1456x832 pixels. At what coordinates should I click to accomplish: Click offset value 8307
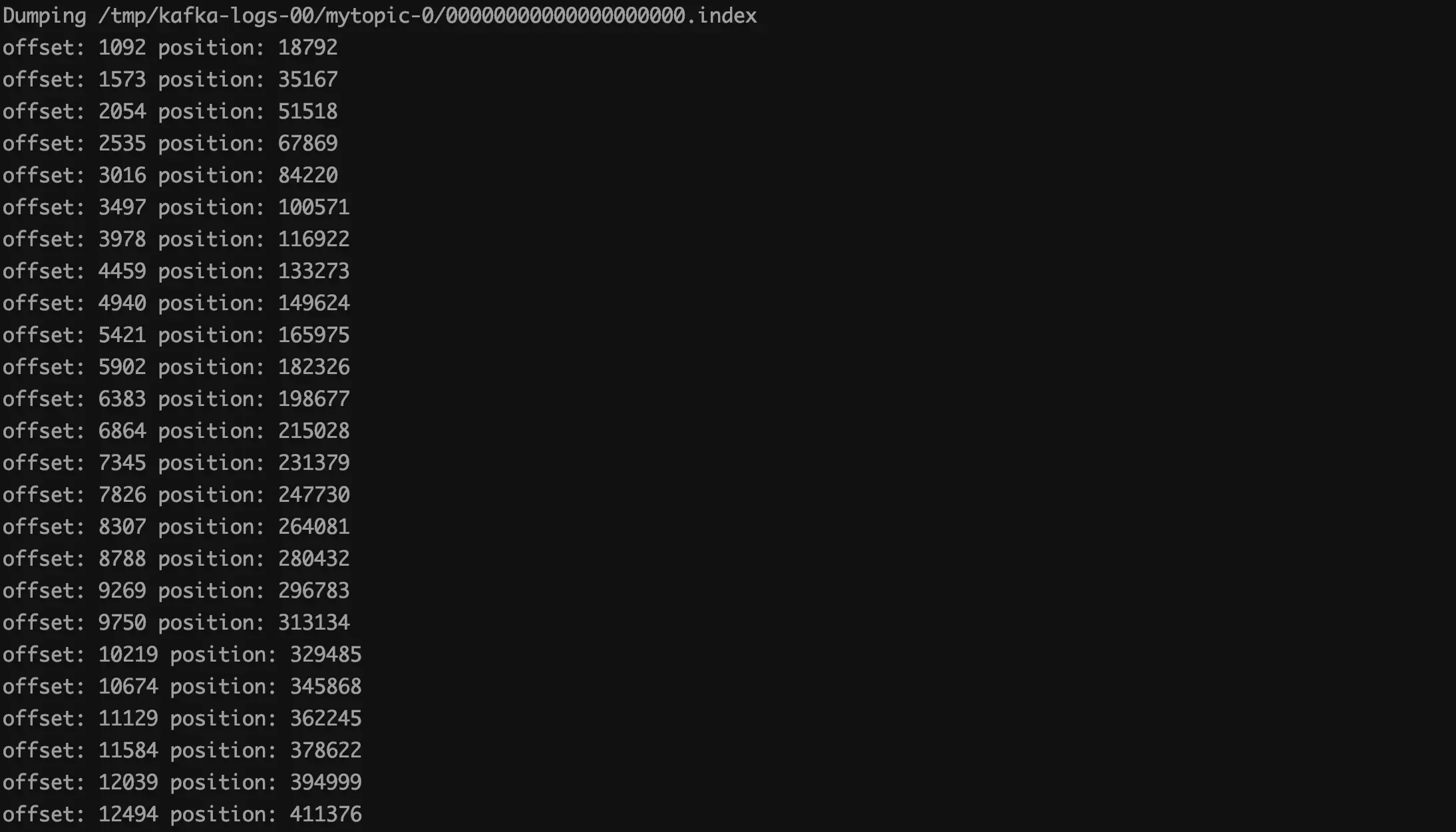[122, 526]
